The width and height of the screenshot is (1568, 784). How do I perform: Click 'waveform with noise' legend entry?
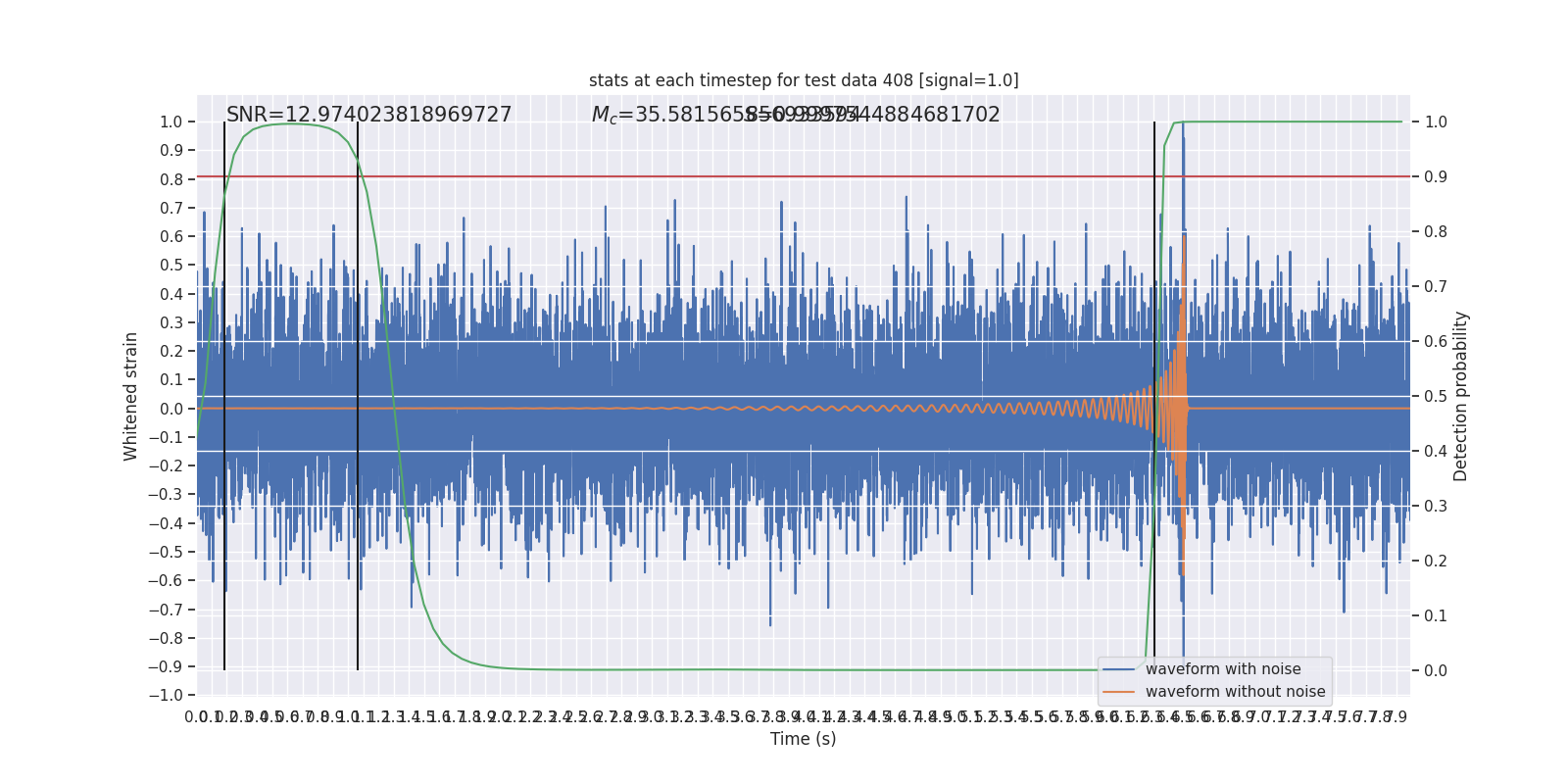pos(1223,669)
